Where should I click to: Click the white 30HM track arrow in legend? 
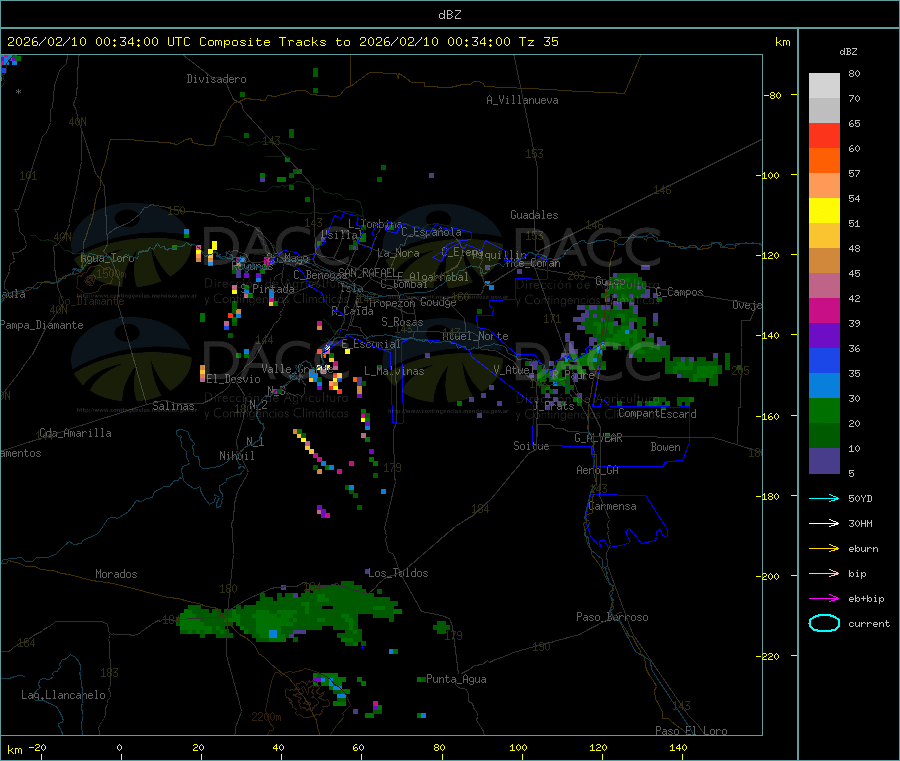(824, 523)
